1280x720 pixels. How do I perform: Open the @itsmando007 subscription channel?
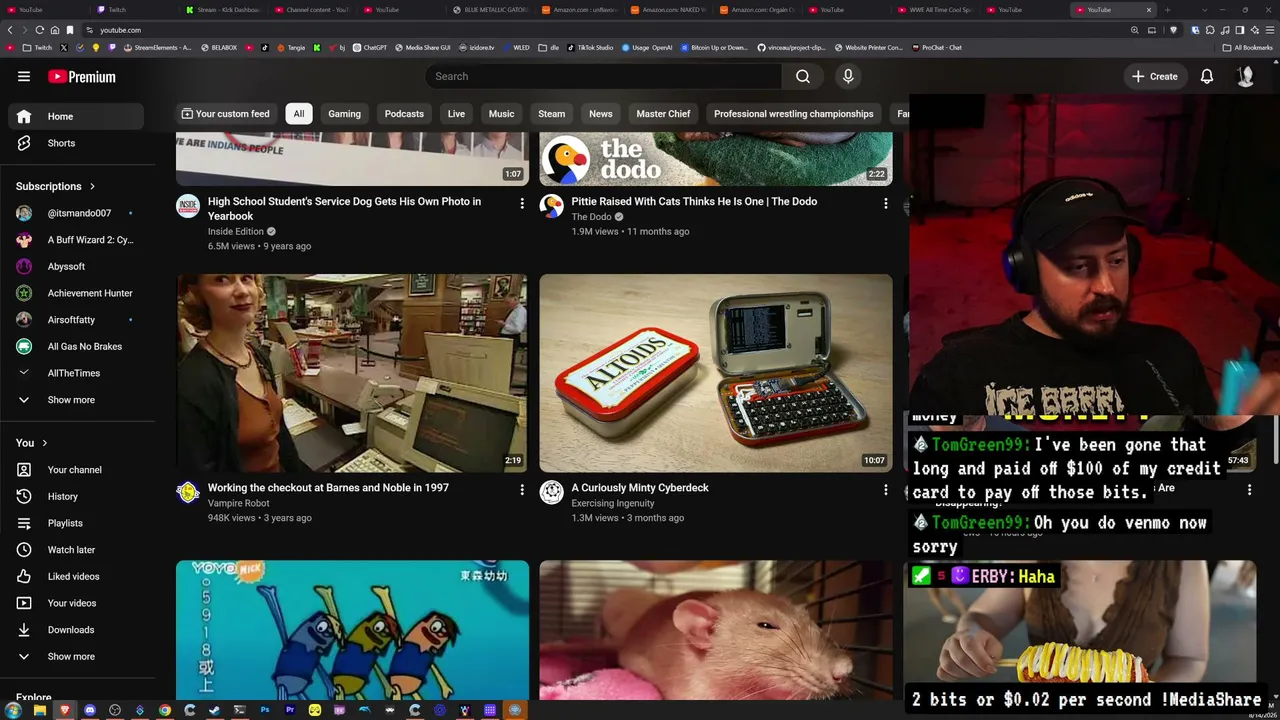[76, 213]
